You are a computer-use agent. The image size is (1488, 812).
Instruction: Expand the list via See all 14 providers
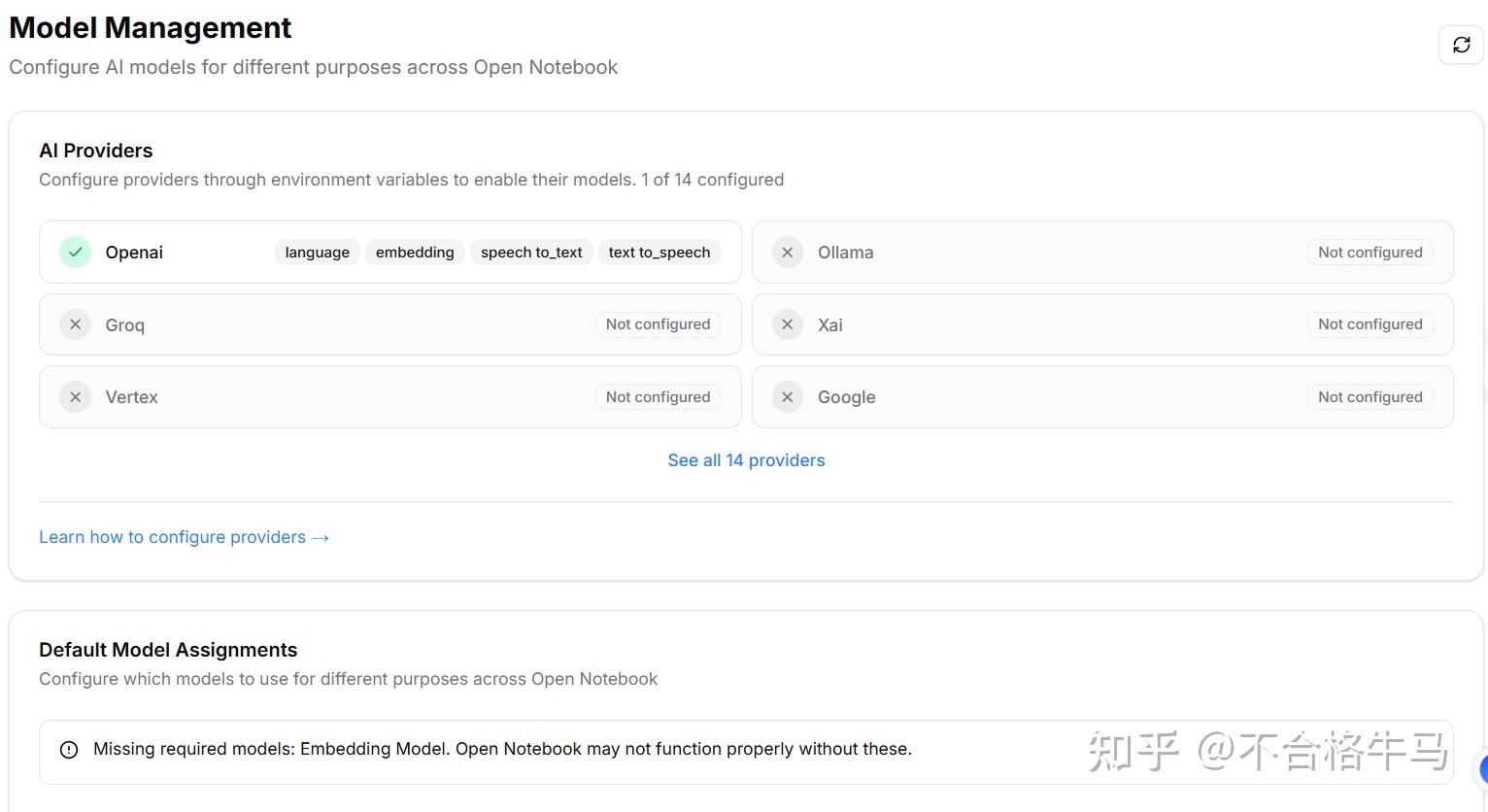coord(746,460)
